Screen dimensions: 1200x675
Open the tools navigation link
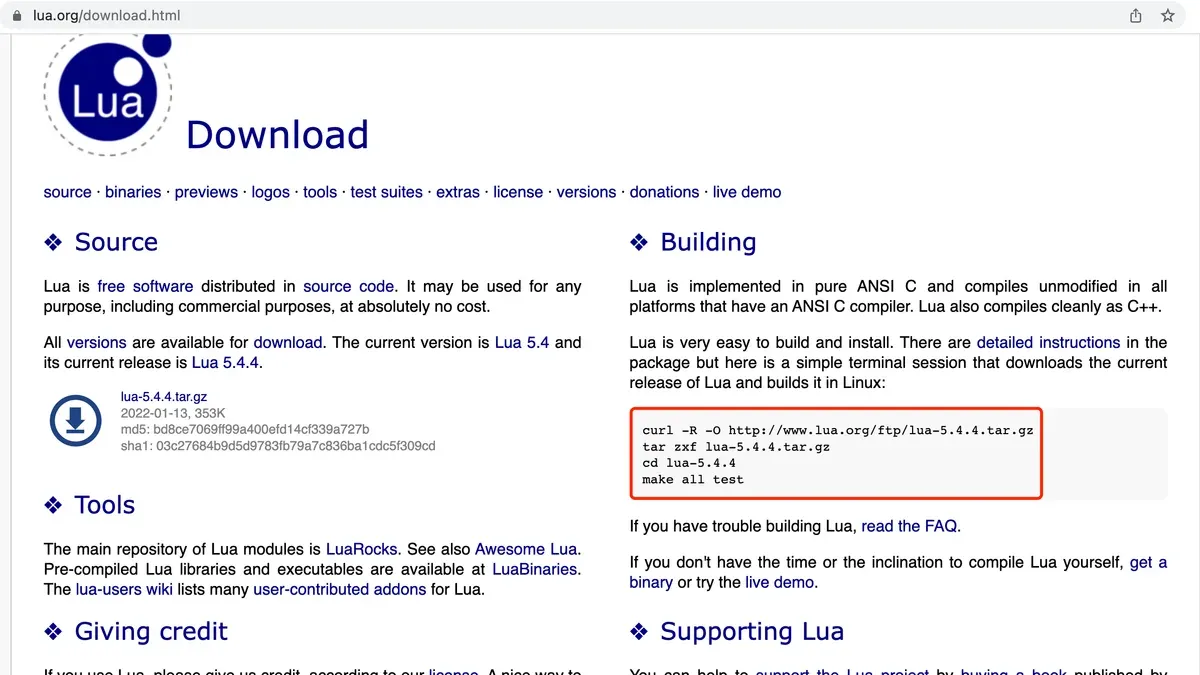click(320, 192)
